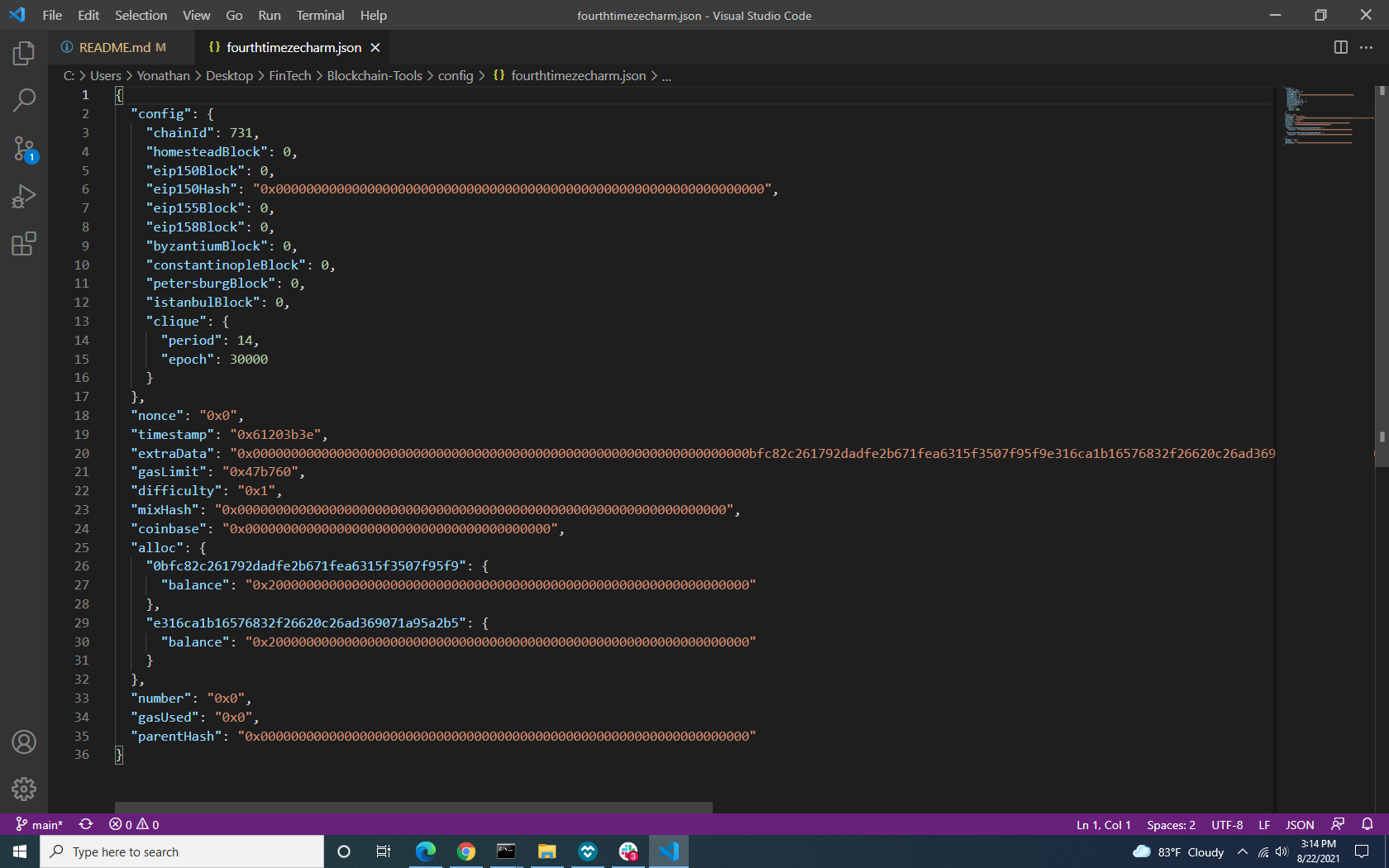This screenshot has height=868, width=1389.
Task: Click the FinTech breadcrumb folder
Action: pos(290,76)
